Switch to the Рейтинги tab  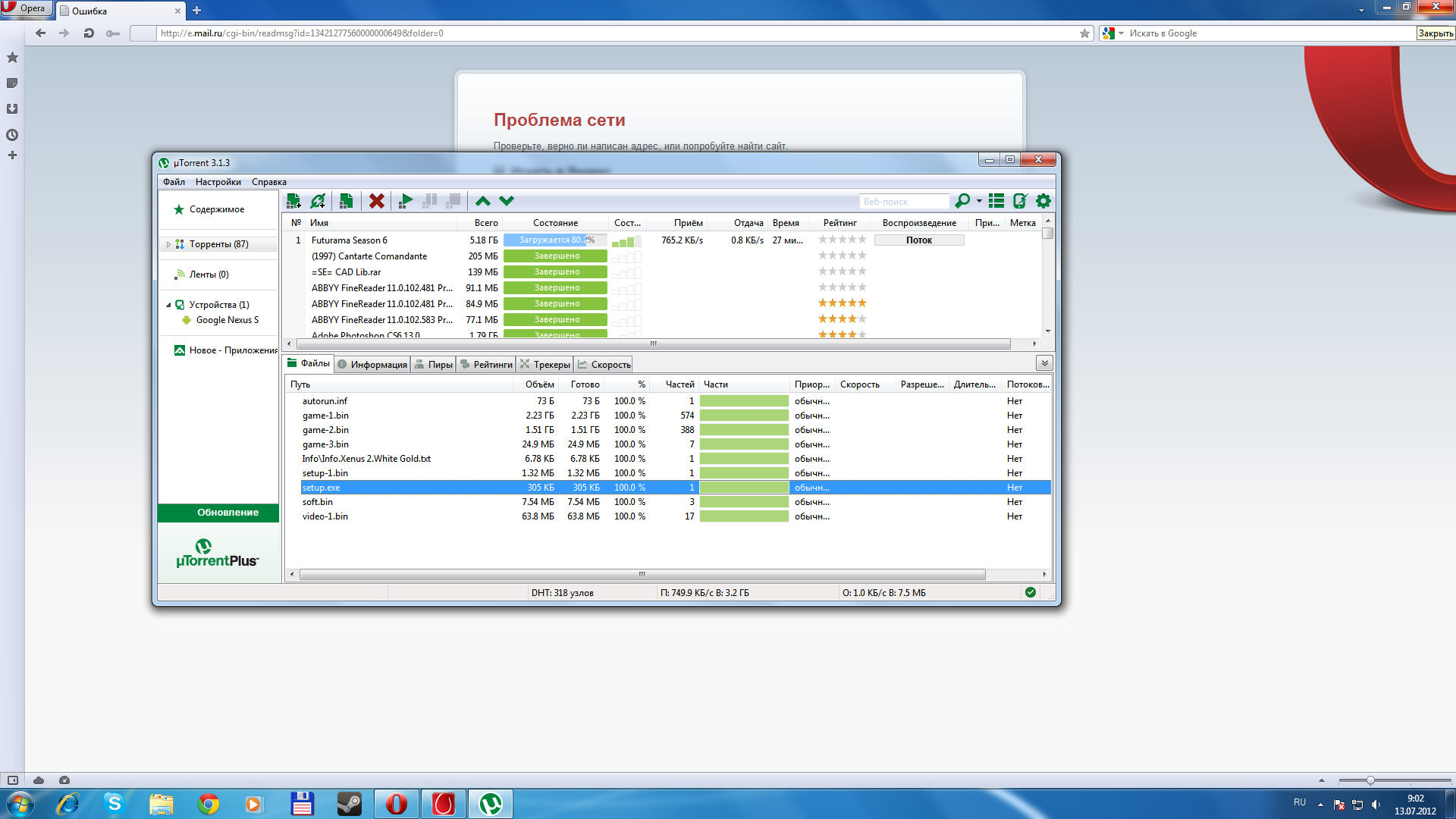pyautogui.click(x=486, y=365)
